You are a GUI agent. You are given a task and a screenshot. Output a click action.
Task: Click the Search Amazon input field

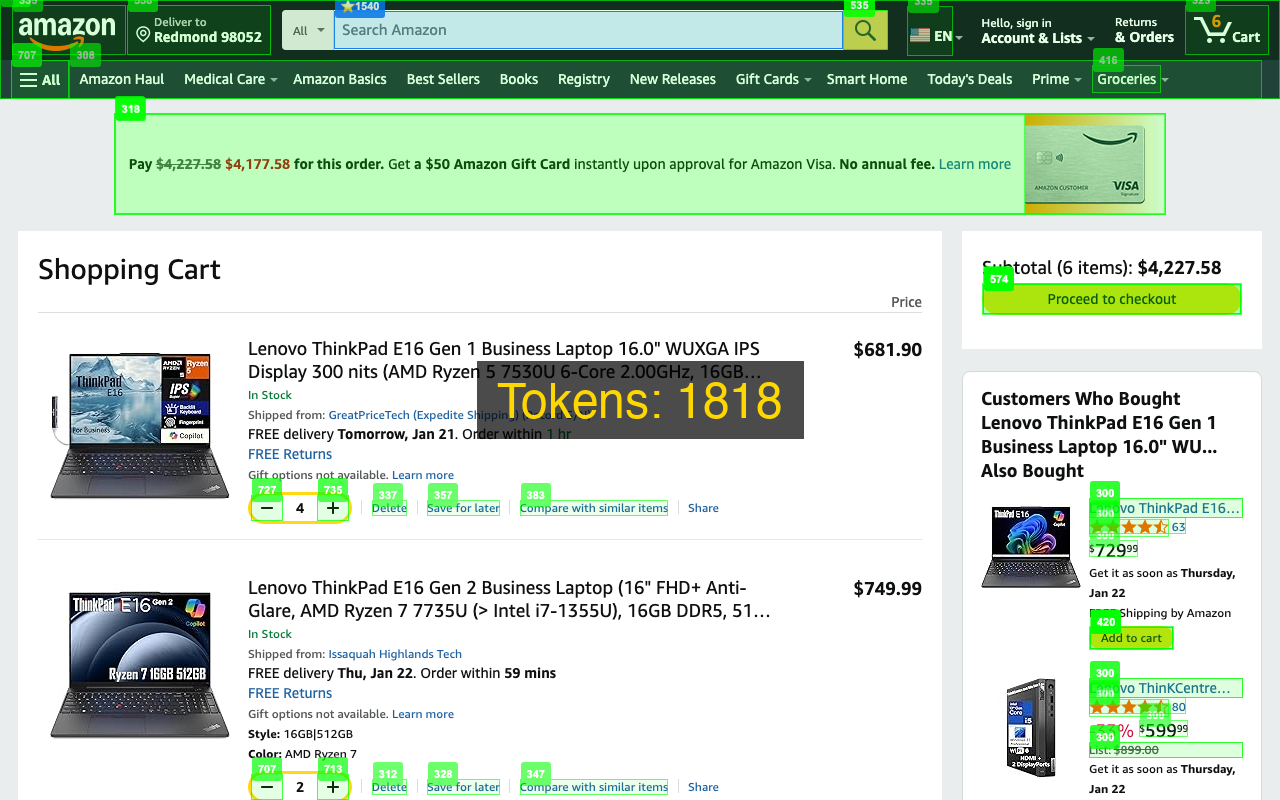588,30
